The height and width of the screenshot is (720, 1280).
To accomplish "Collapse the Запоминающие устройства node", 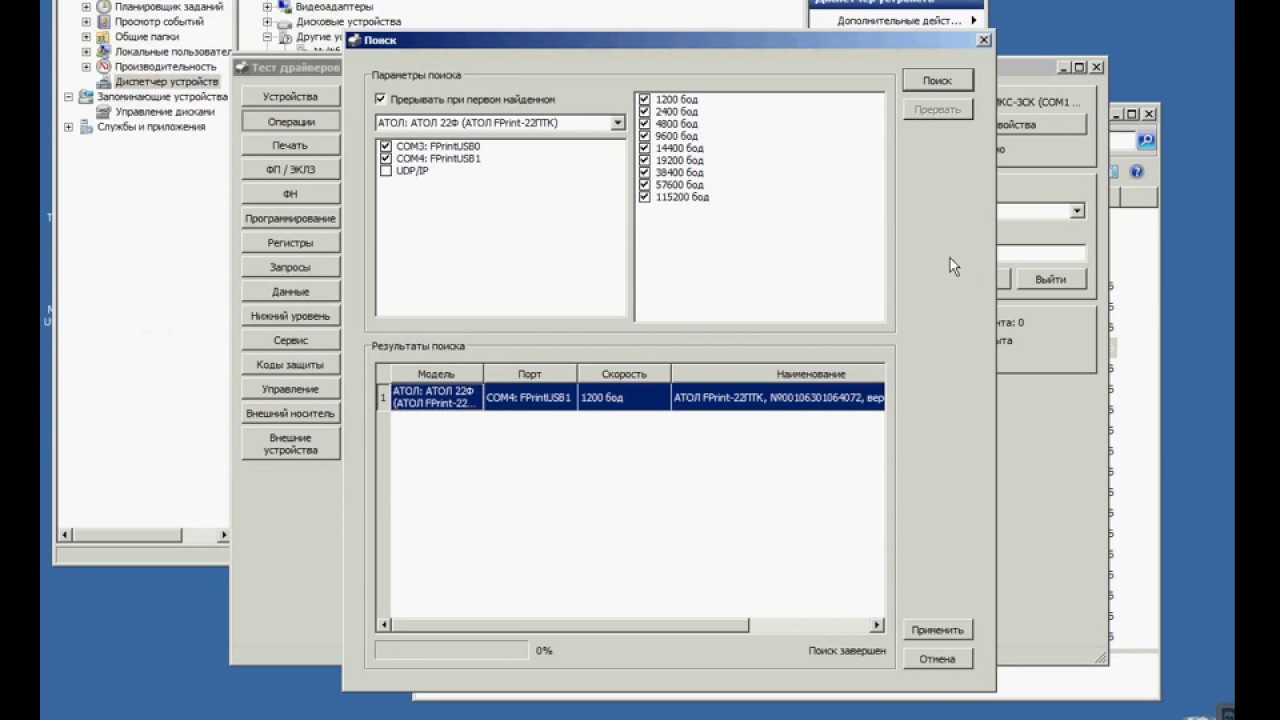I will pos(69,97).
